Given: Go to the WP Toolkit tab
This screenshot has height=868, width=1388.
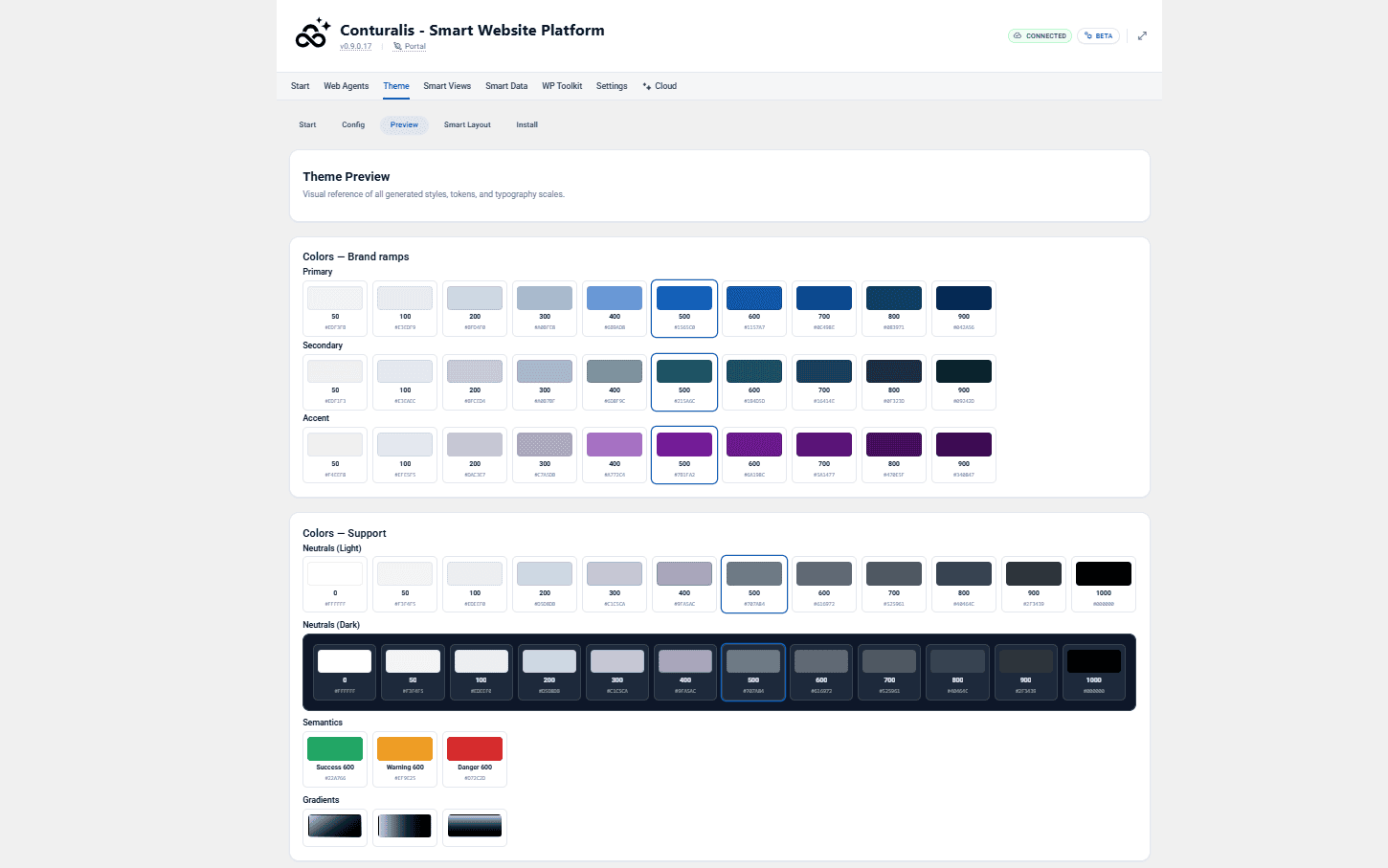Looking at the screenshot, I should (x=562, y=86).
